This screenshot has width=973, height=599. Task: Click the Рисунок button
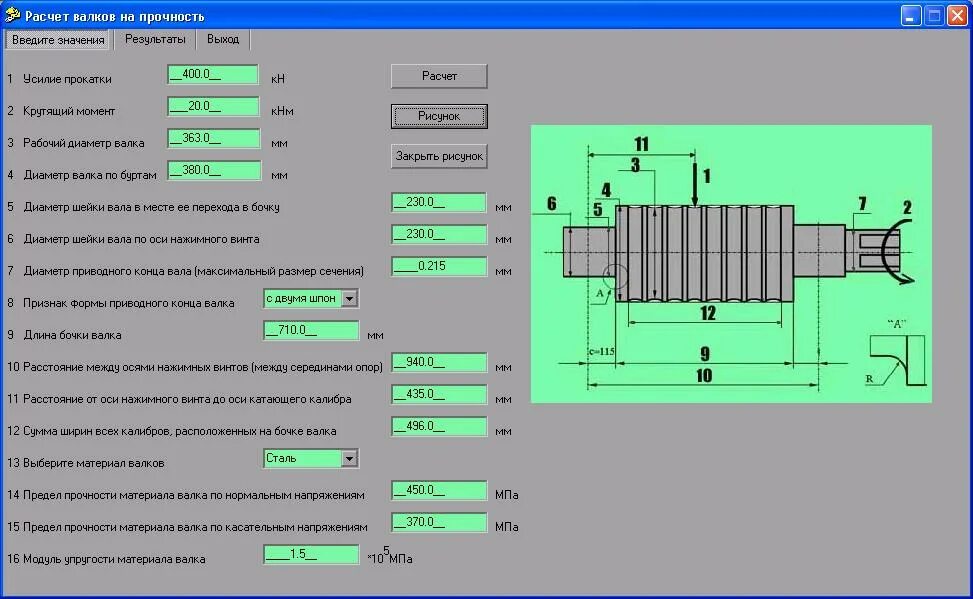(x=439, y=116)
